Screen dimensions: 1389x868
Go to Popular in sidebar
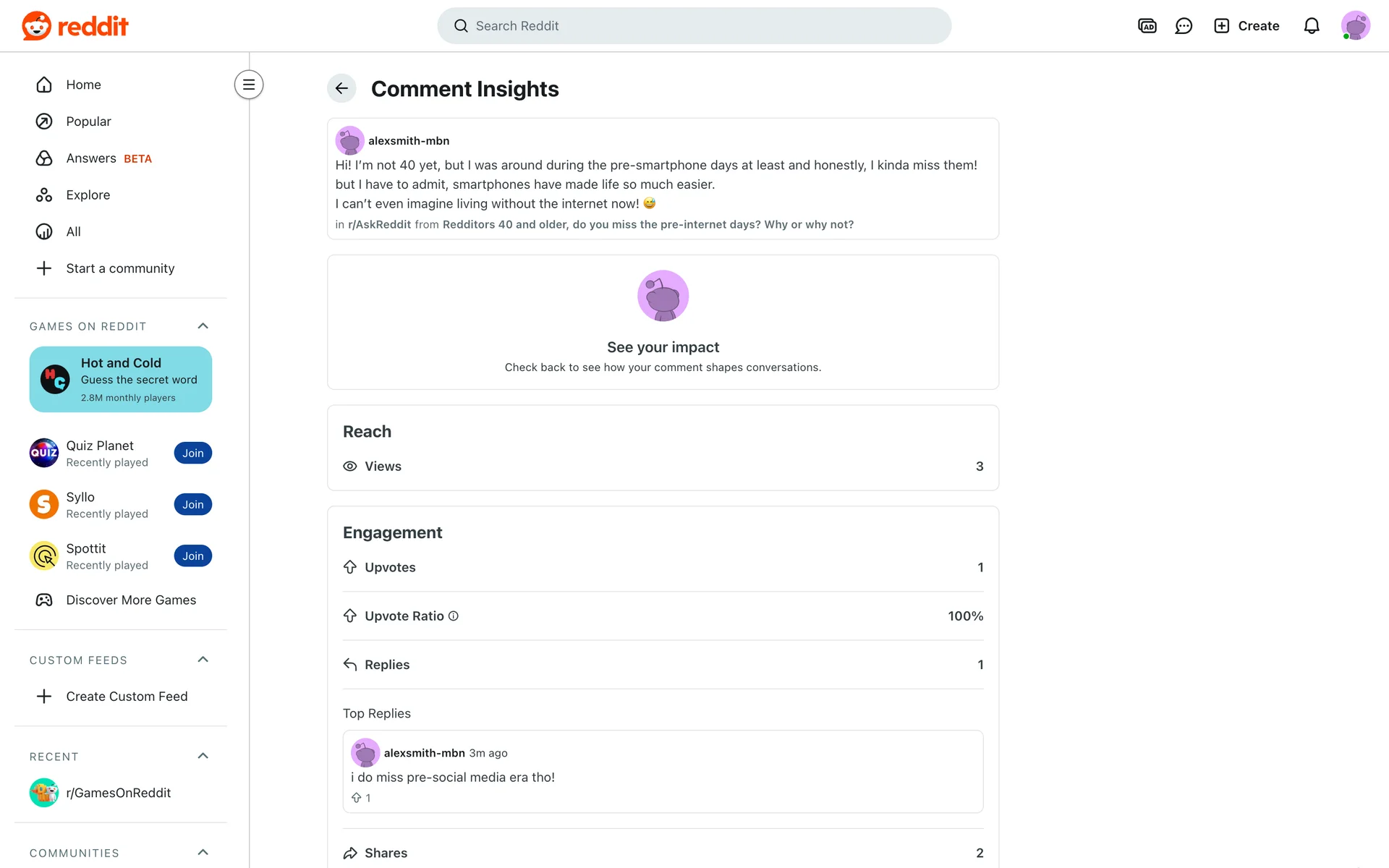(88, 122)
